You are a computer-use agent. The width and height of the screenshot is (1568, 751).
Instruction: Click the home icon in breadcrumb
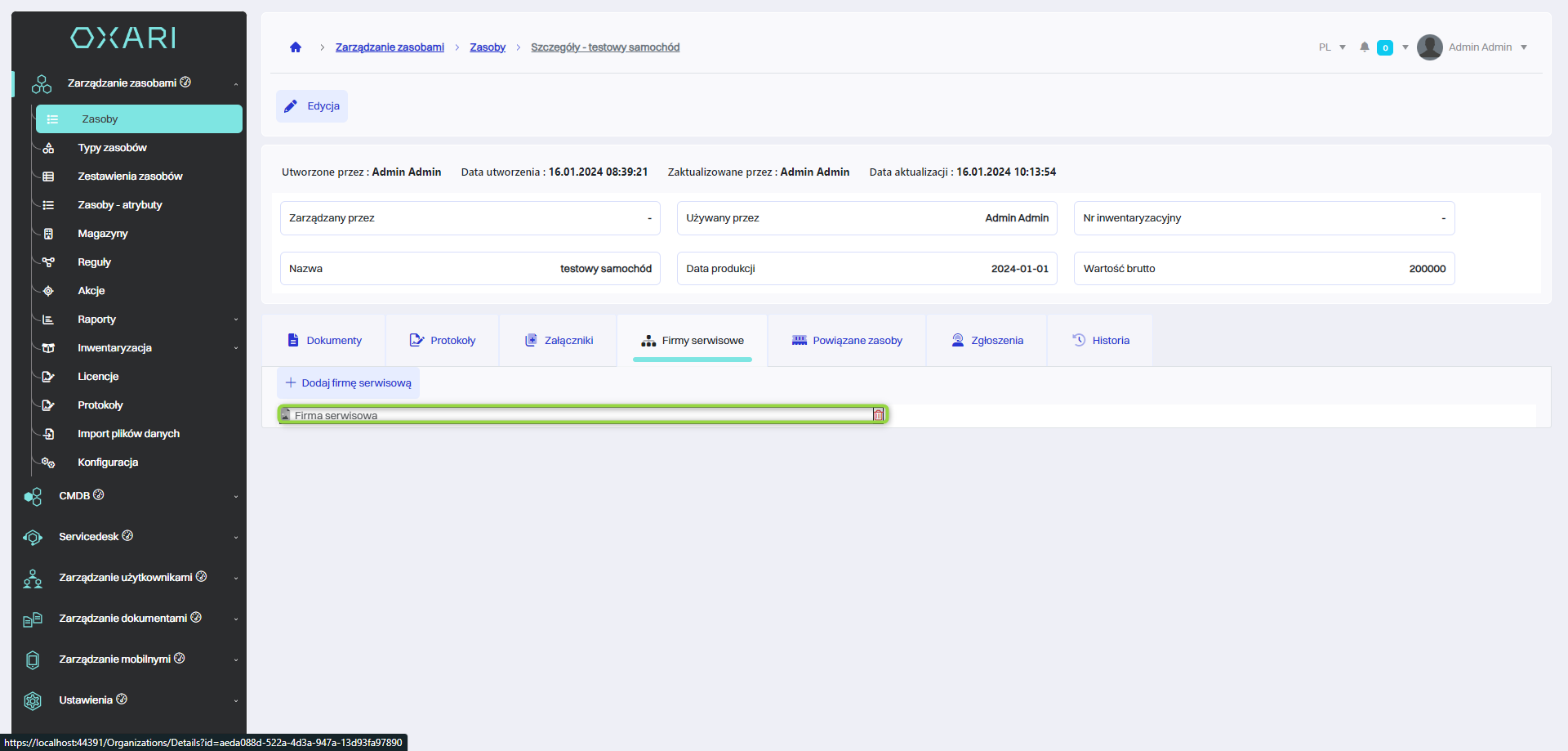click(296, 47)
